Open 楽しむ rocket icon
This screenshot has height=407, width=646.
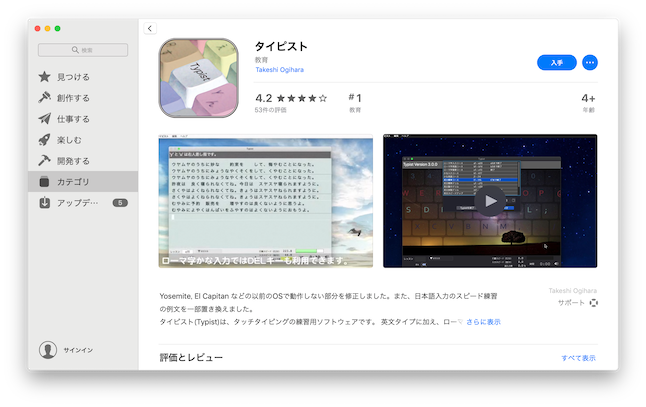tap(44, 140)
